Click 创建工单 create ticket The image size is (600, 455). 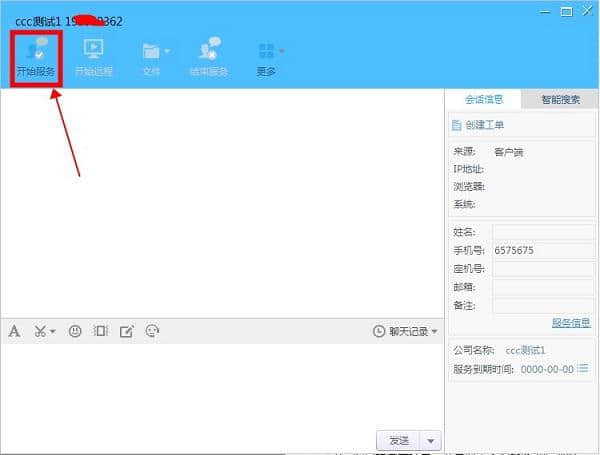(x=478, y=125)
